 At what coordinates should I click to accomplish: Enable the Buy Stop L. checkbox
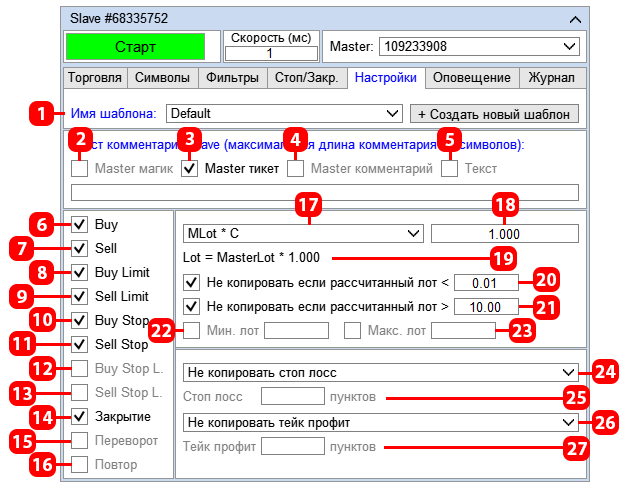click(79, 369)
